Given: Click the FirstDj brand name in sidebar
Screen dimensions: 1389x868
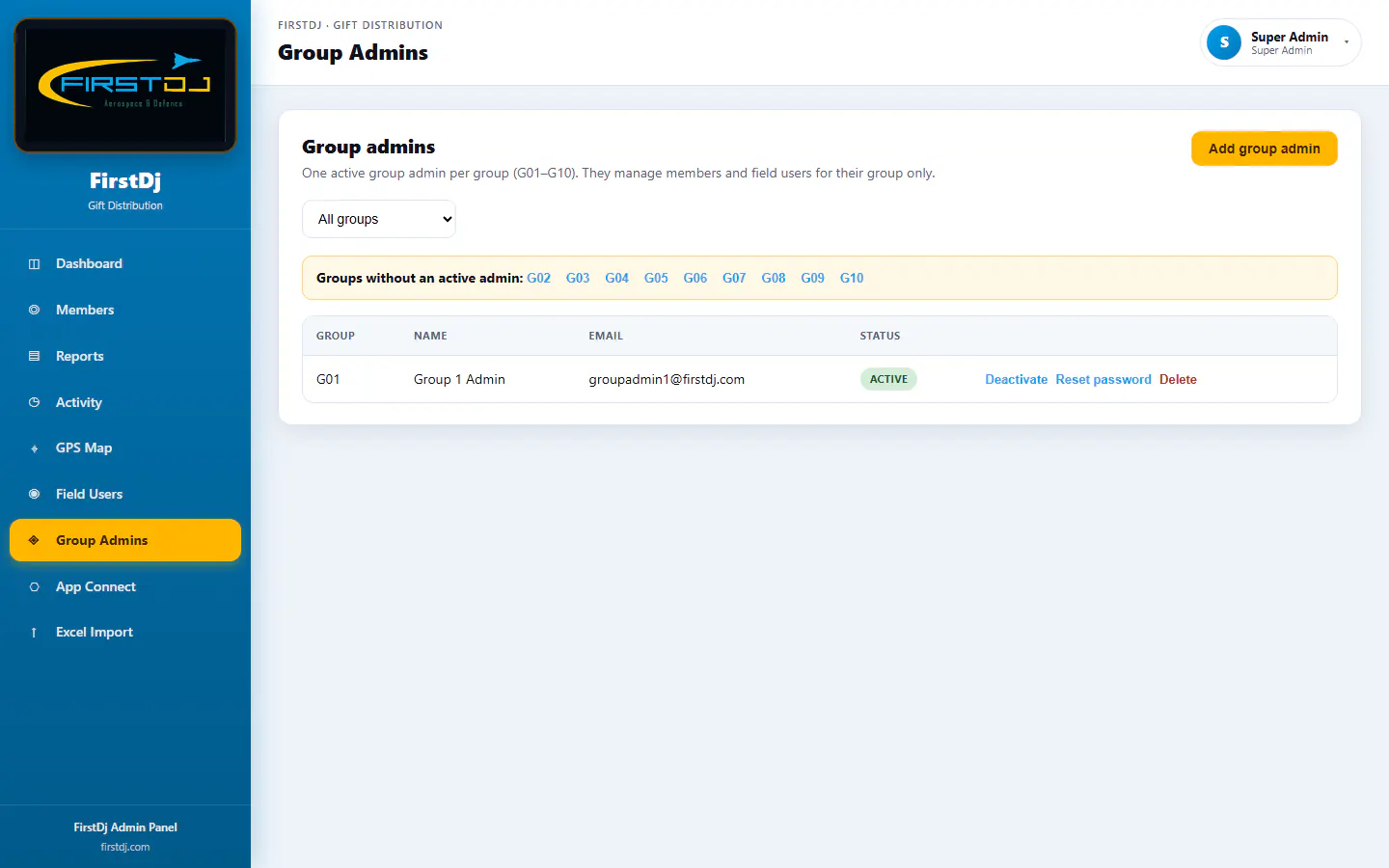Looking at the screenshot, I should coord(125,181).
